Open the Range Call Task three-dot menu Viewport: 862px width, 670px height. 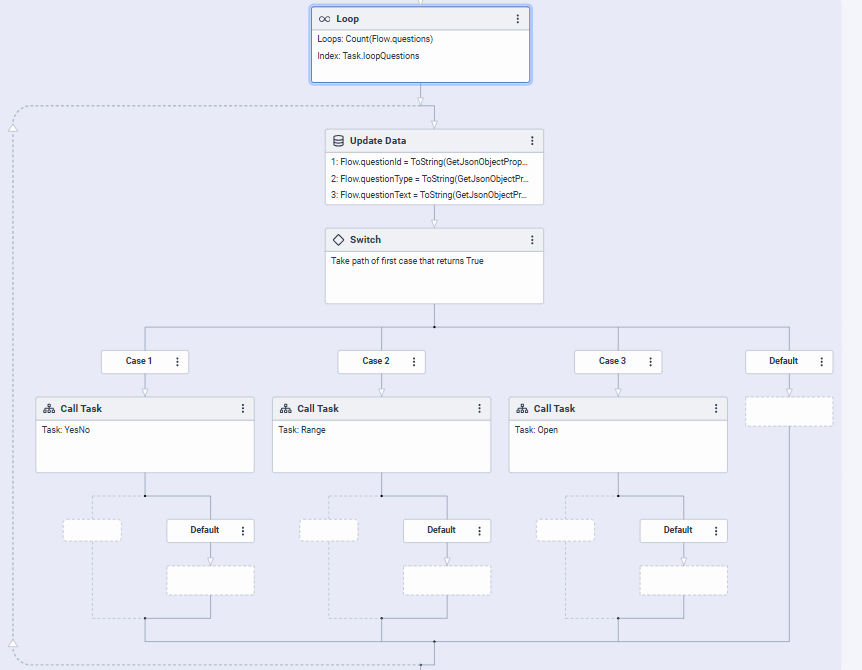(480, 409)
